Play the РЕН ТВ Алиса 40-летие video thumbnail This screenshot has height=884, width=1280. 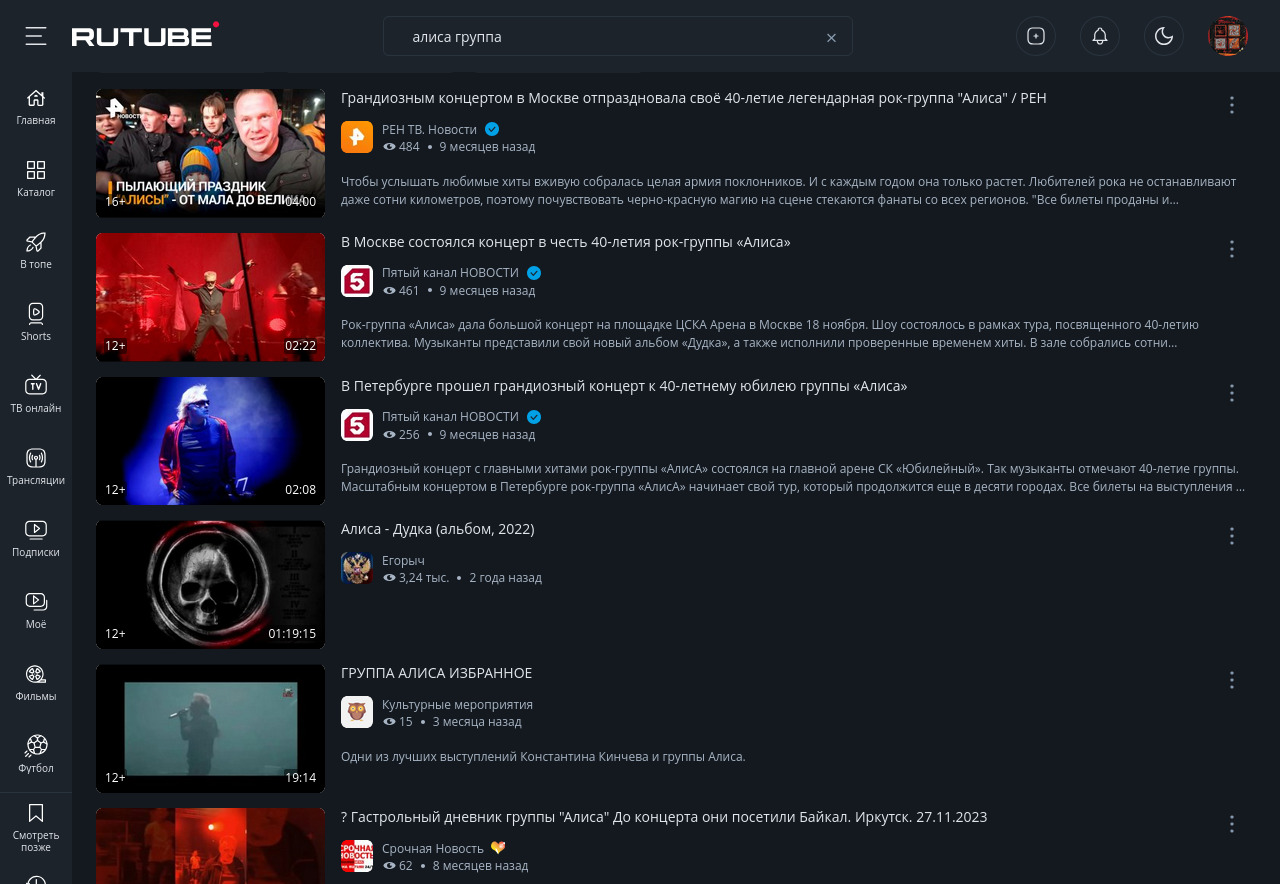click(210, 153)
